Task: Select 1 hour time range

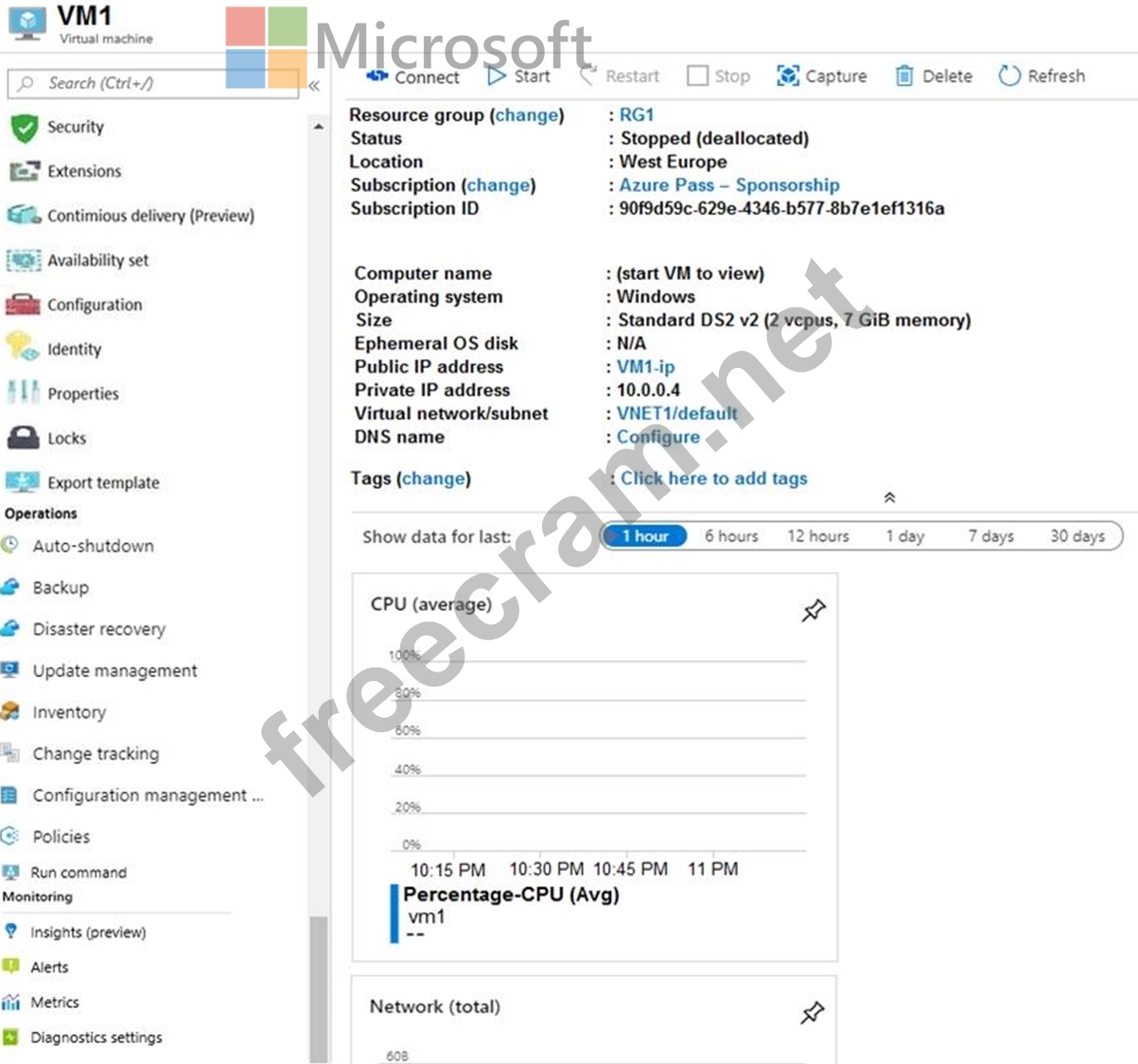Action: pos(645,536)
